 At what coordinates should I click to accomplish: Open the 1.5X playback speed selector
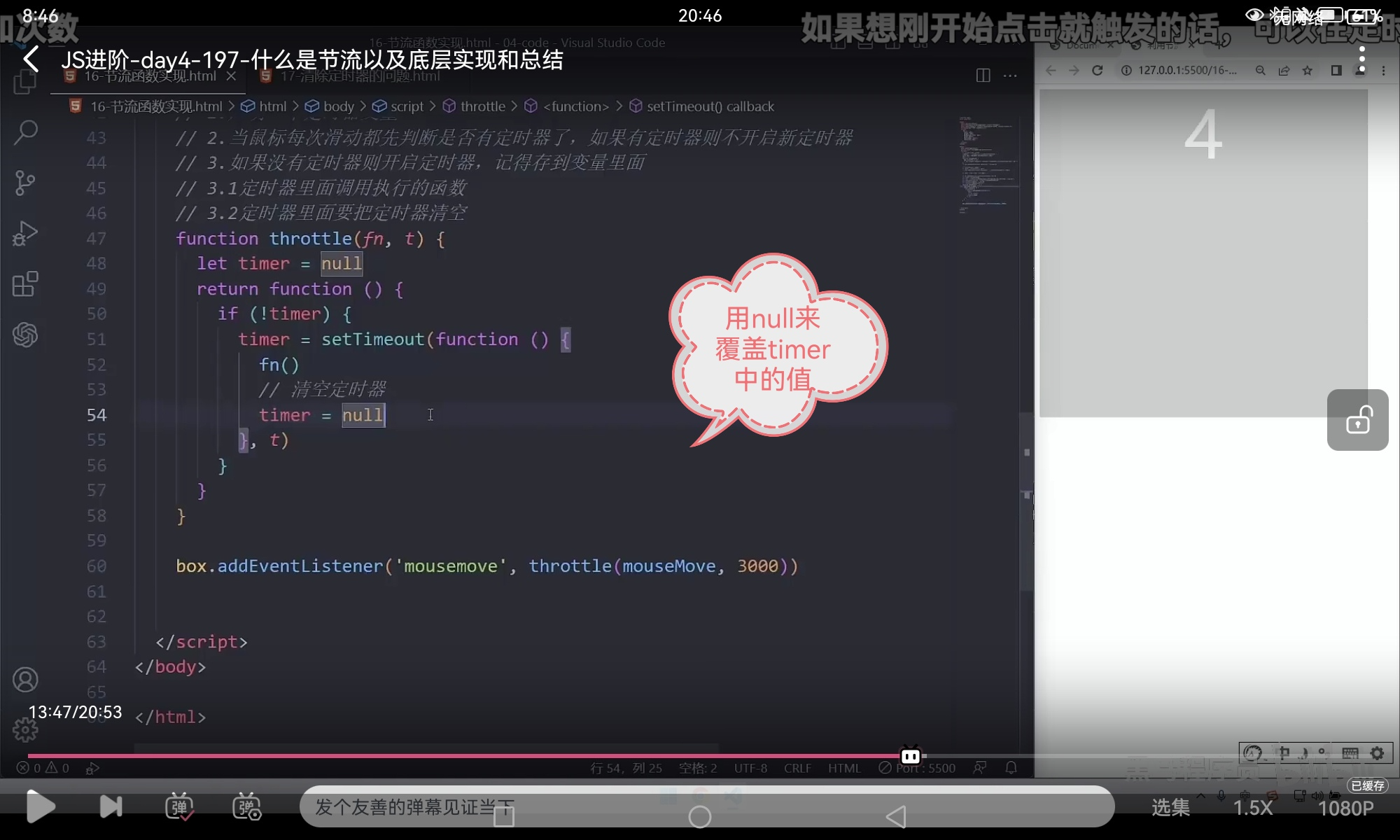[1252, 808]
